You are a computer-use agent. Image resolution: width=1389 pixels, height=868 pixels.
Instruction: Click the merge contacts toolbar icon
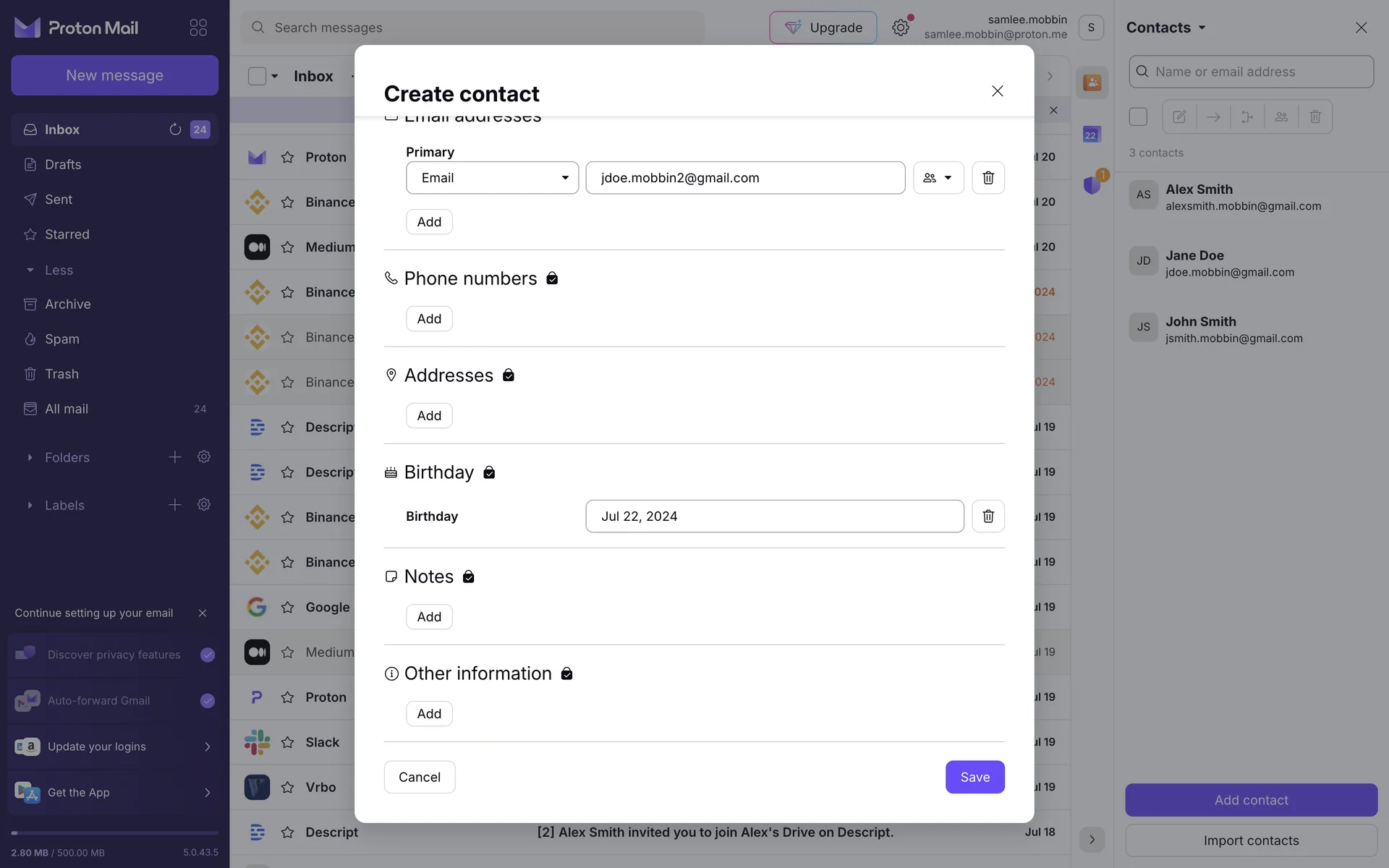(1247, 117)
